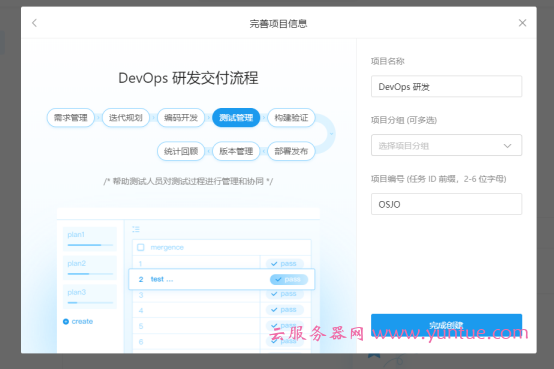Viewport: 554px width, 369px height.
Task: Select the 编码开发 step pill
Action: 181,118
